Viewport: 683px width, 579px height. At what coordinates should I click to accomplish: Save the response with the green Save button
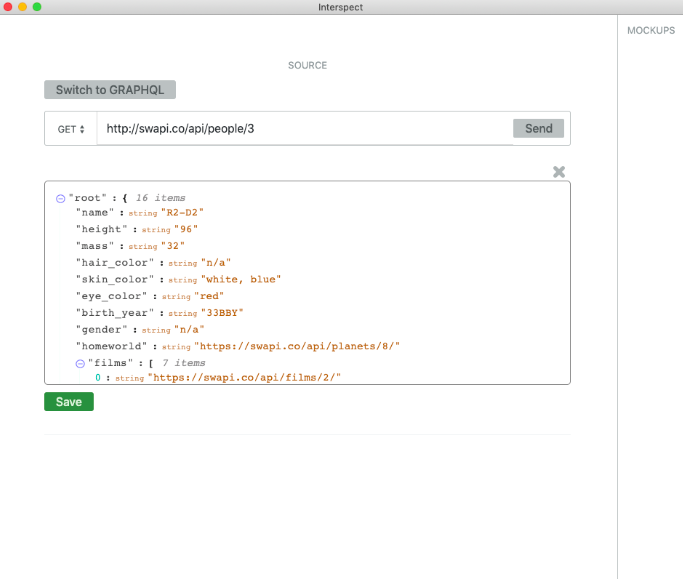(x=69, y=402)
